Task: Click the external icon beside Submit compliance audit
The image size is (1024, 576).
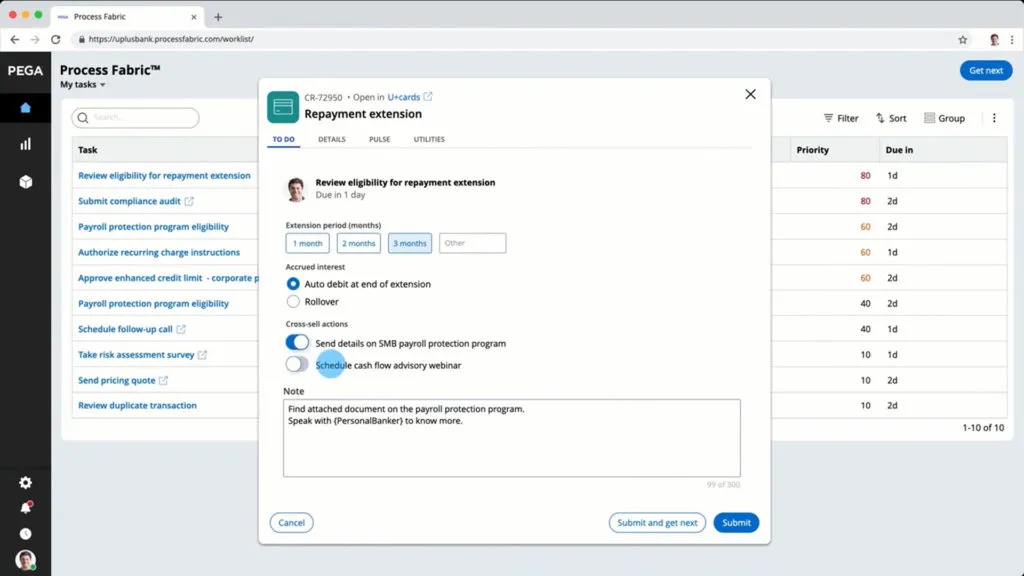Action: click(189, 201)
